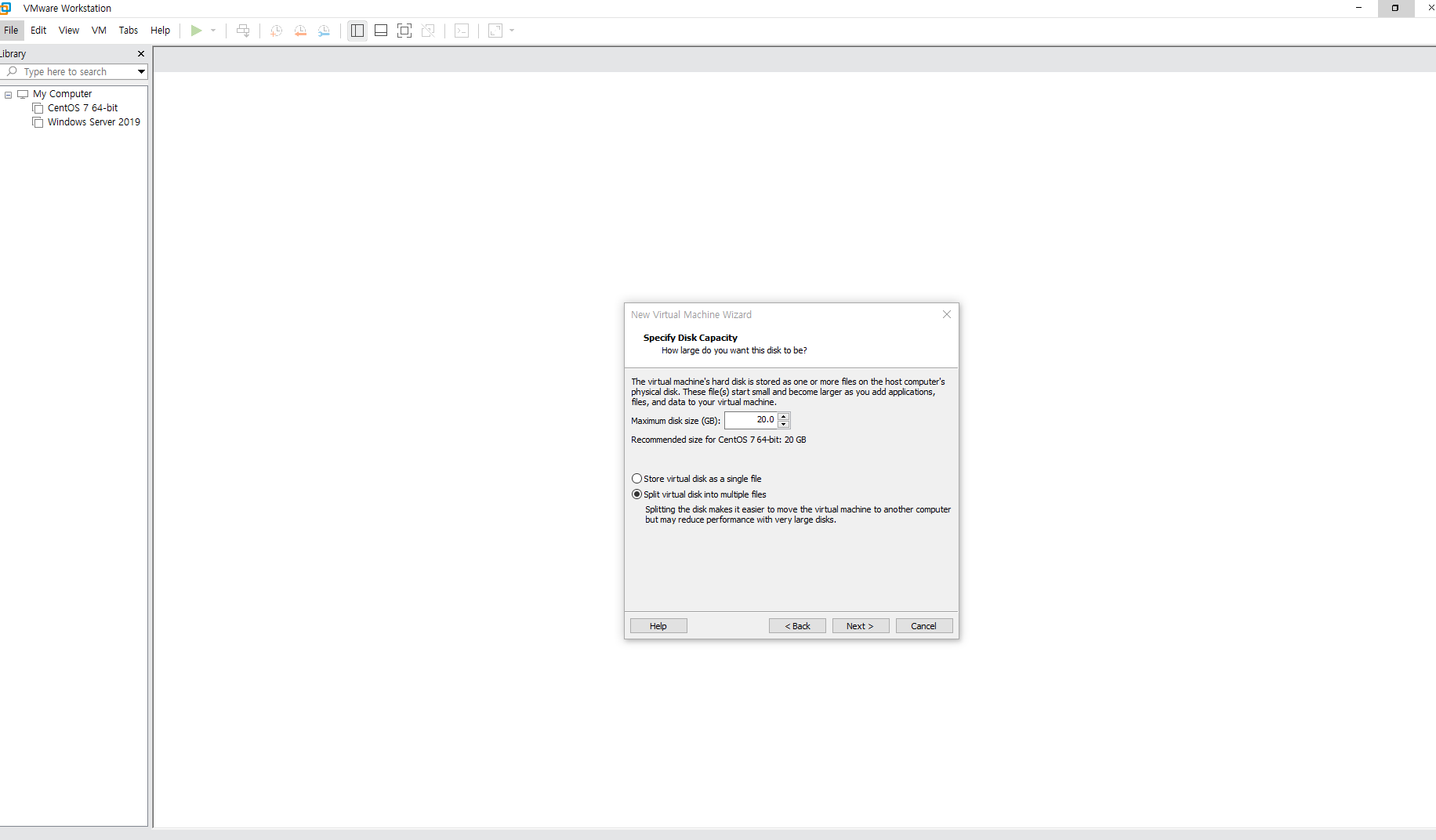
Task: Click the Windows Server 2019 VM icon
Action: 38,122
